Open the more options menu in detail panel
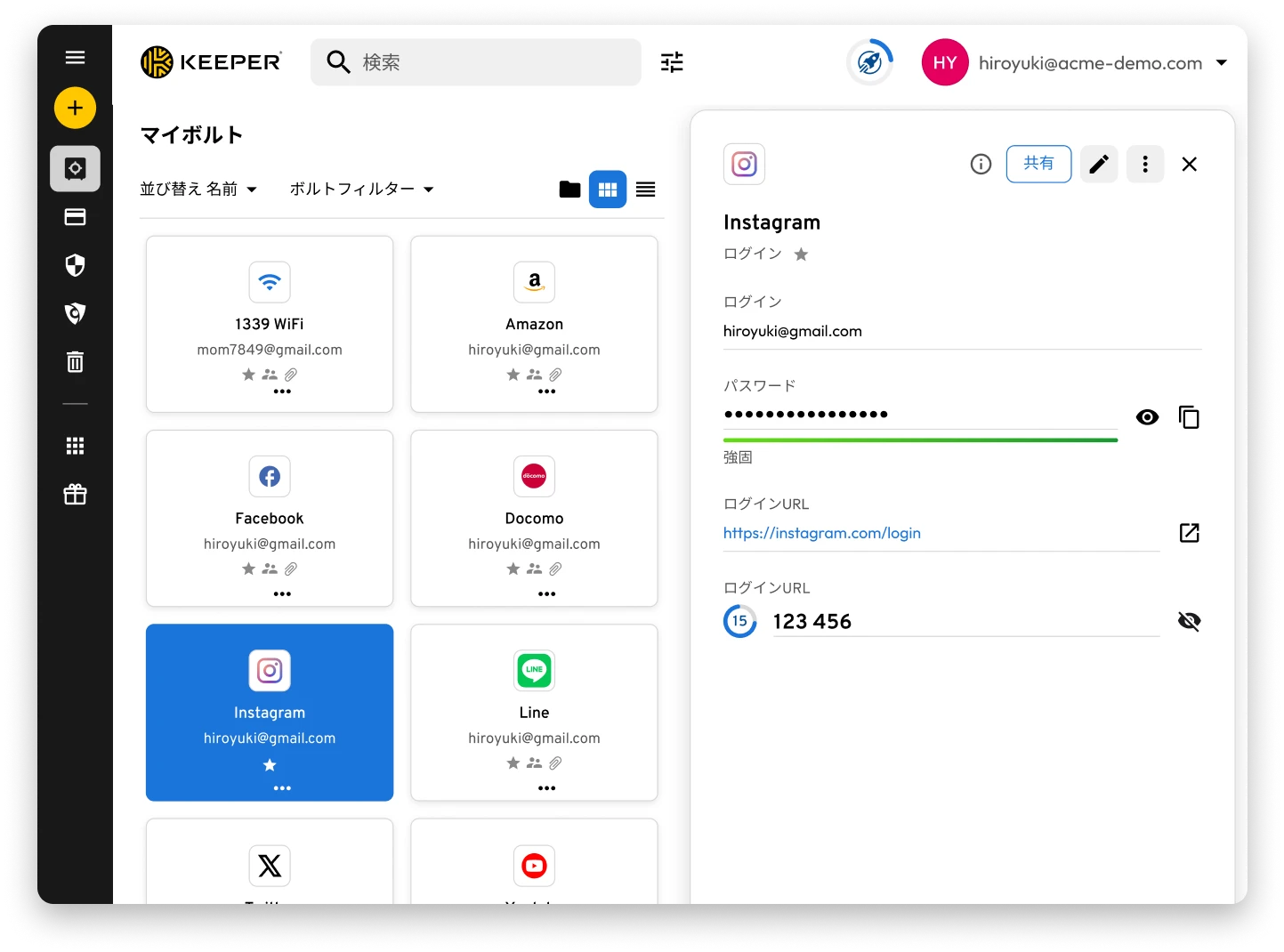This screenshot has height=952, width=1284. tap(1145, 164)
